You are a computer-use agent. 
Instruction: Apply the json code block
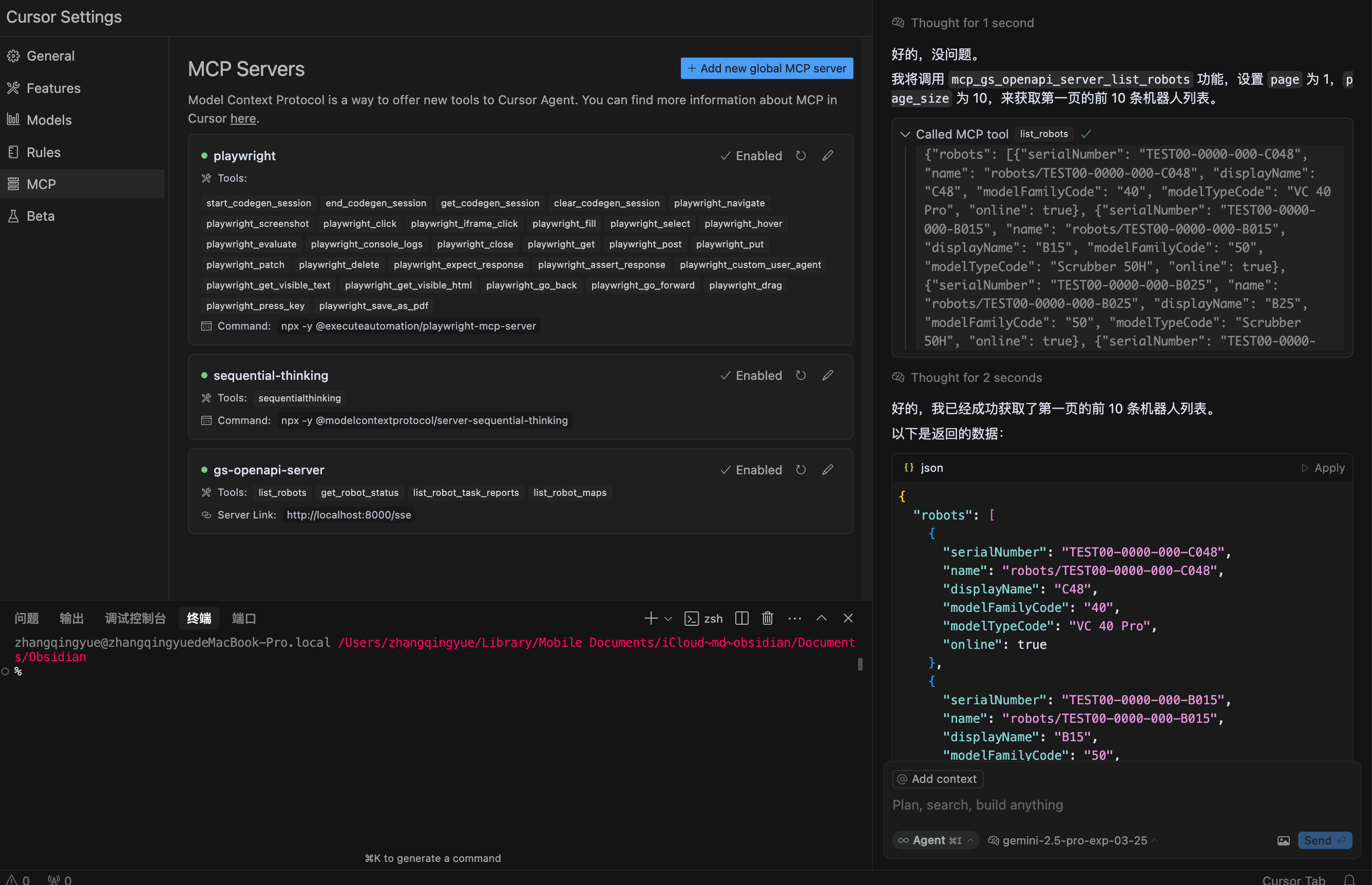click(1323, 467)
